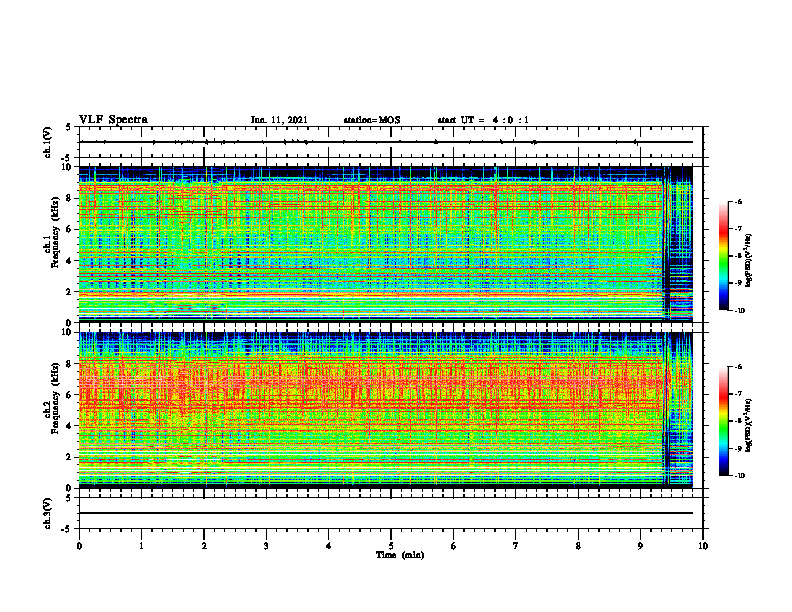
Task: Click the ch.2 color scale bar
Action: coord(724,421)
